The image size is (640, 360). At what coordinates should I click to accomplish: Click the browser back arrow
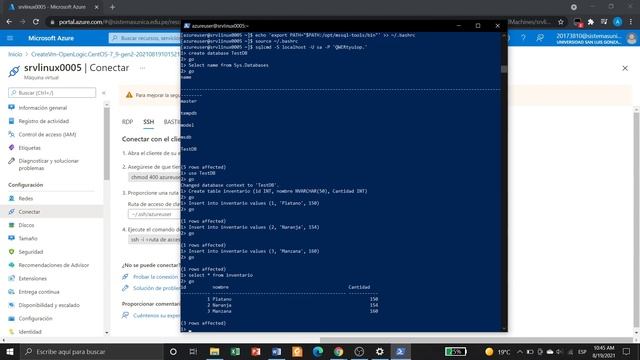(x=9, y=22)
